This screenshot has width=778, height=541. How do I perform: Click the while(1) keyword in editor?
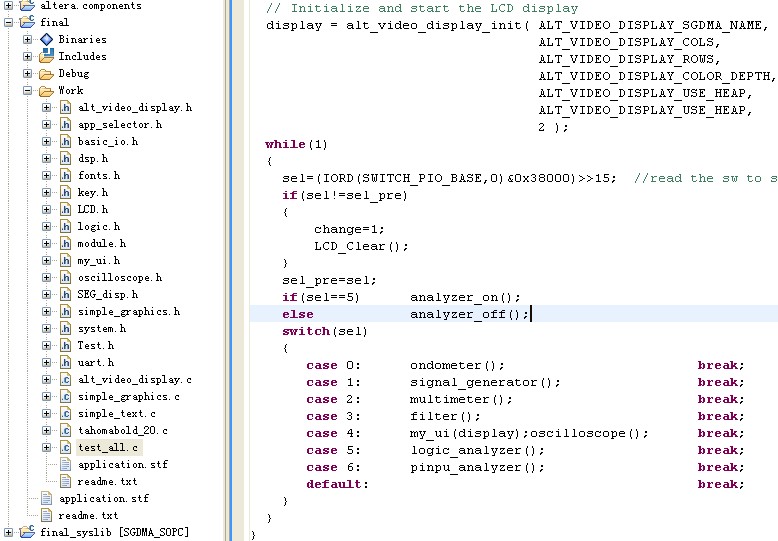(296, 144)
